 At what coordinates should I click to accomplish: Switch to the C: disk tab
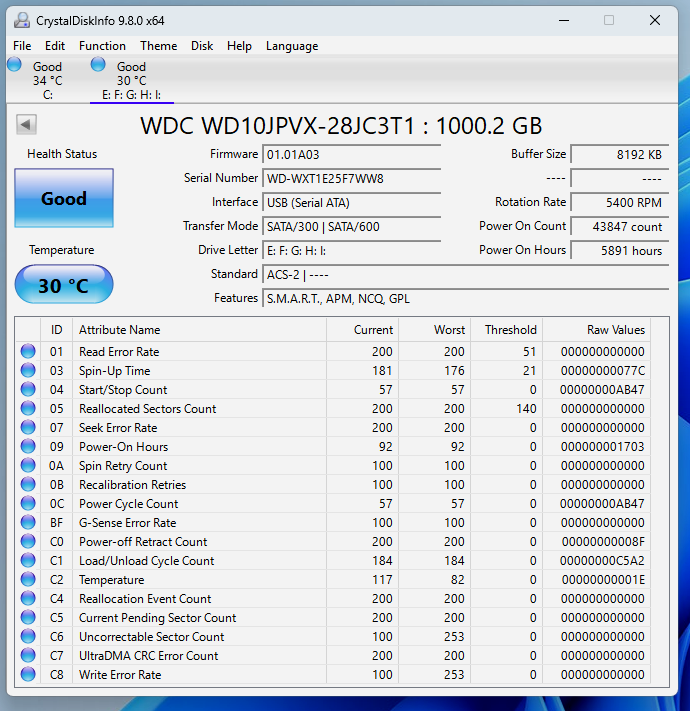pos(47,80)
